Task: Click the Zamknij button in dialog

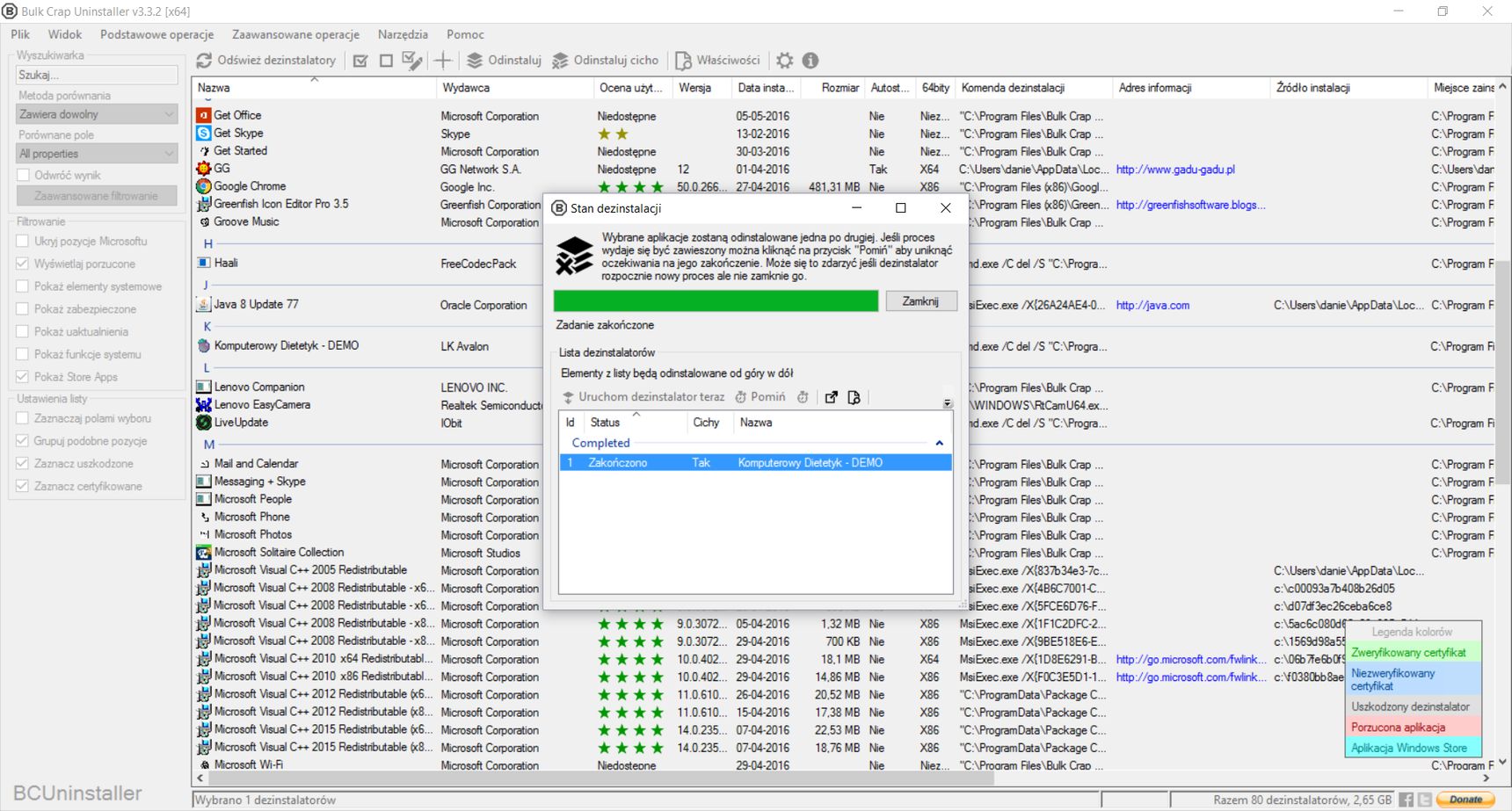Action: click(920, 301)
